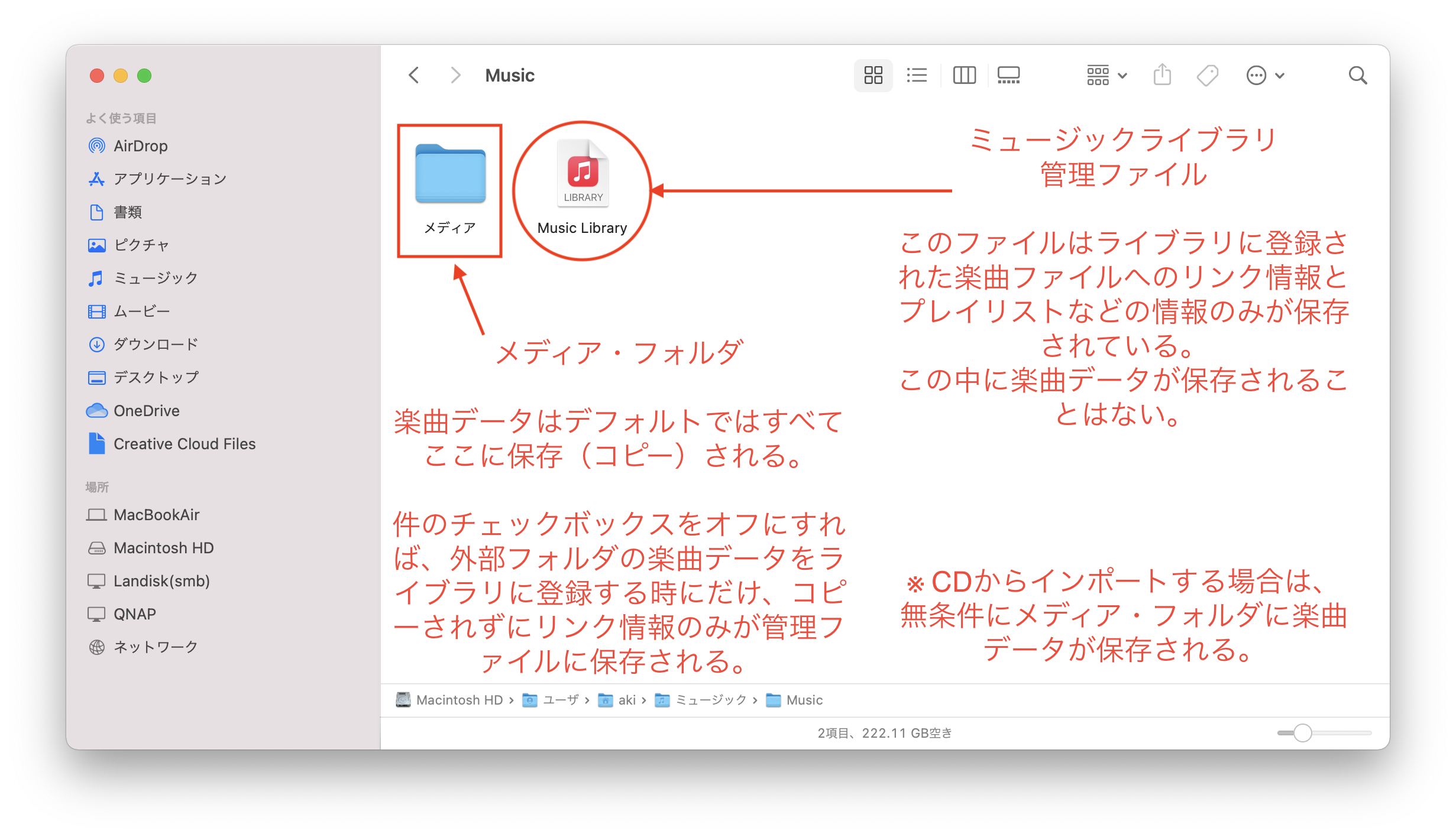Screen dimensions: 1456x837
Task: Open ミュージック in the sidebar
Action: pyautogui.click(x=155, y=278)
